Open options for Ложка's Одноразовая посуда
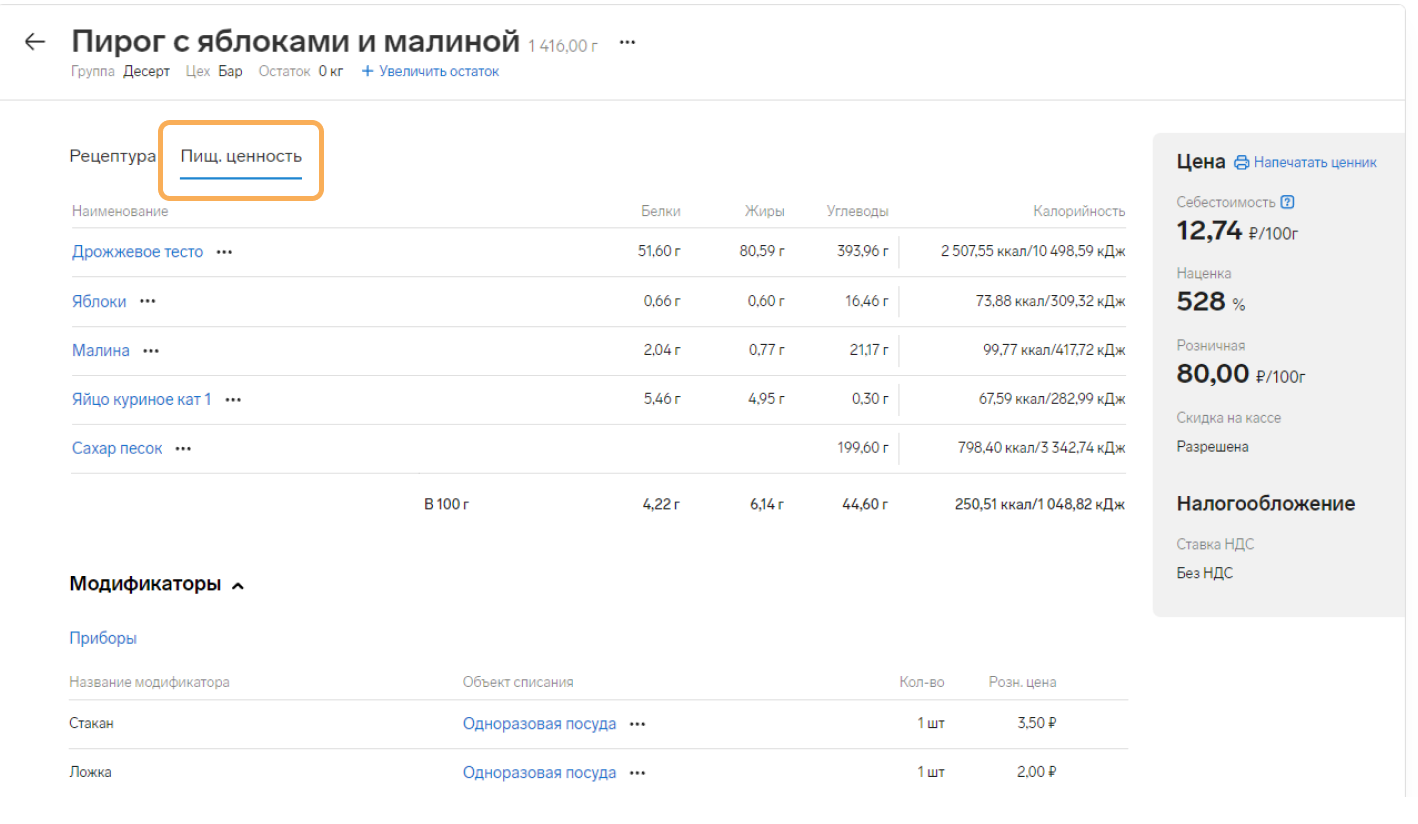The height and width of the screenshot is (824, 1418). tap(638, 773)
